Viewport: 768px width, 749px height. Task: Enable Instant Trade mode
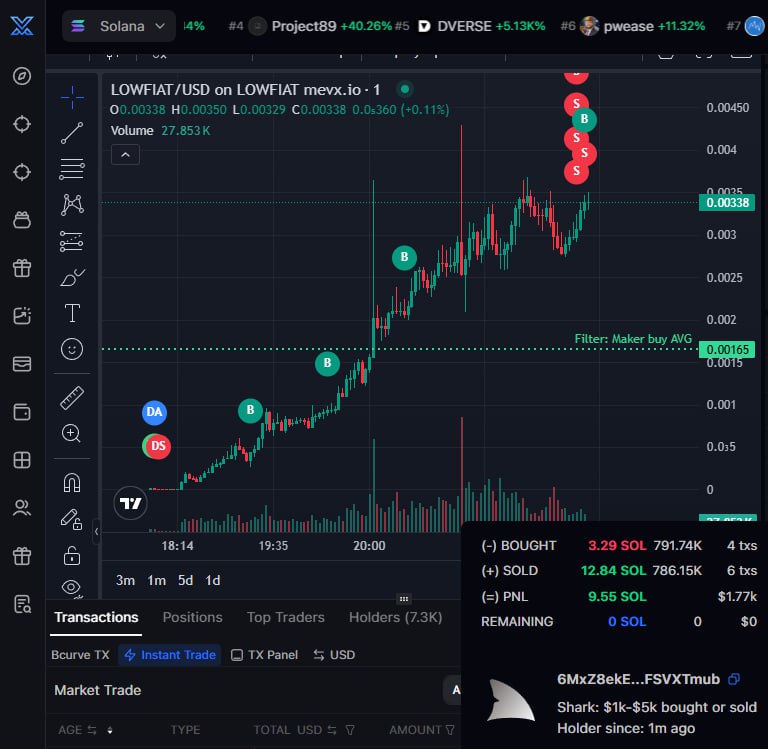coord(169,655)
